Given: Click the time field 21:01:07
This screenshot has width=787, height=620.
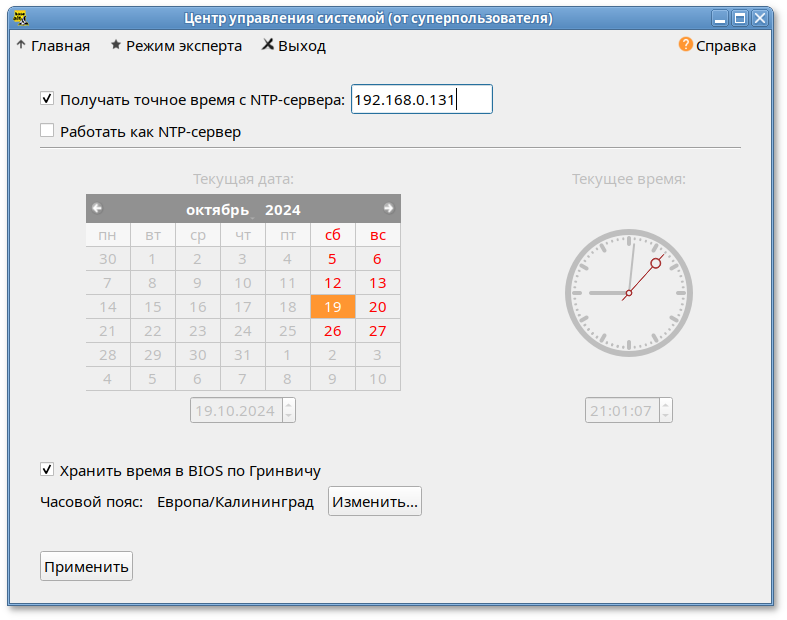Looking at the screenshot, I should [622, 411].
